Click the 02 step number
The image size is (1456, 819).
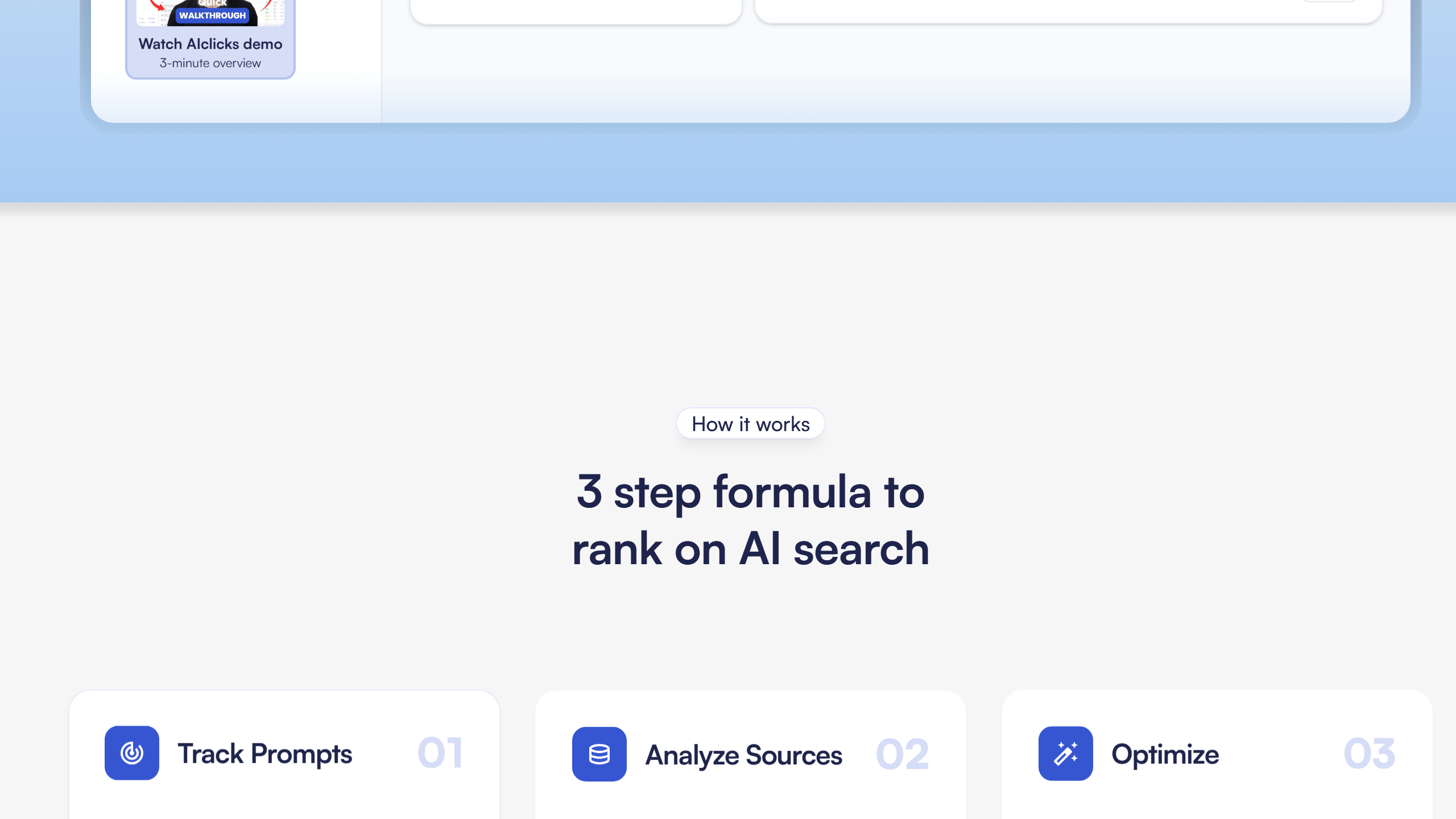point(903,755)
